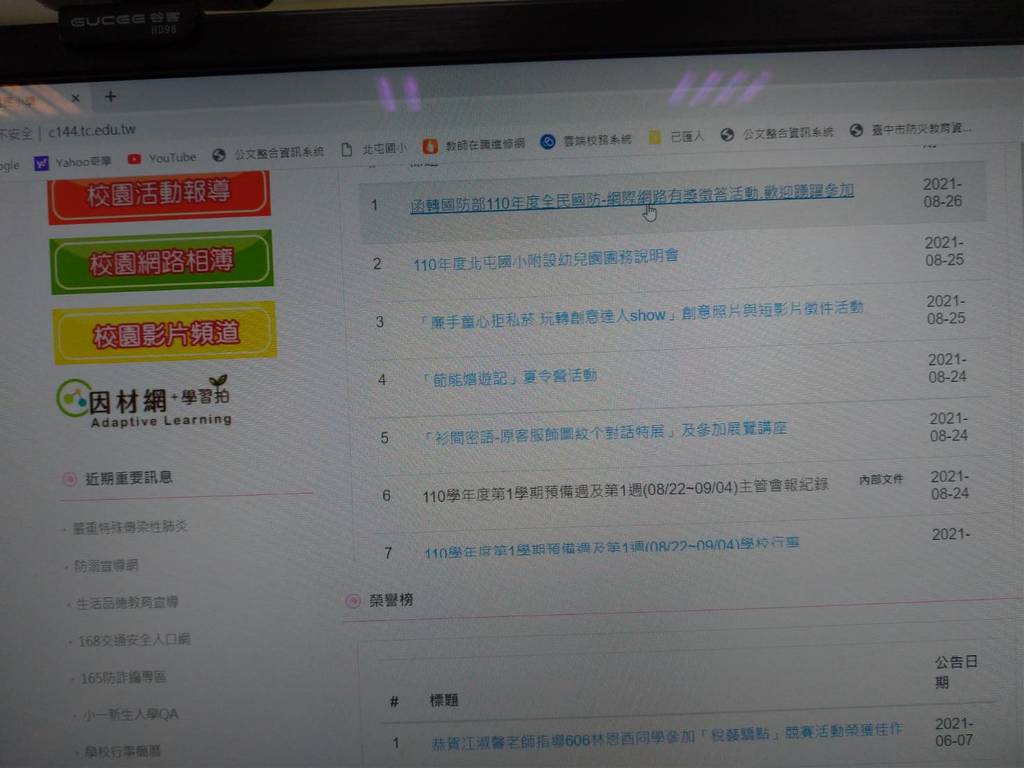Open the YouTube bookmark
The width and height of the screenshot is (1024, 768).
coord(162,158)
